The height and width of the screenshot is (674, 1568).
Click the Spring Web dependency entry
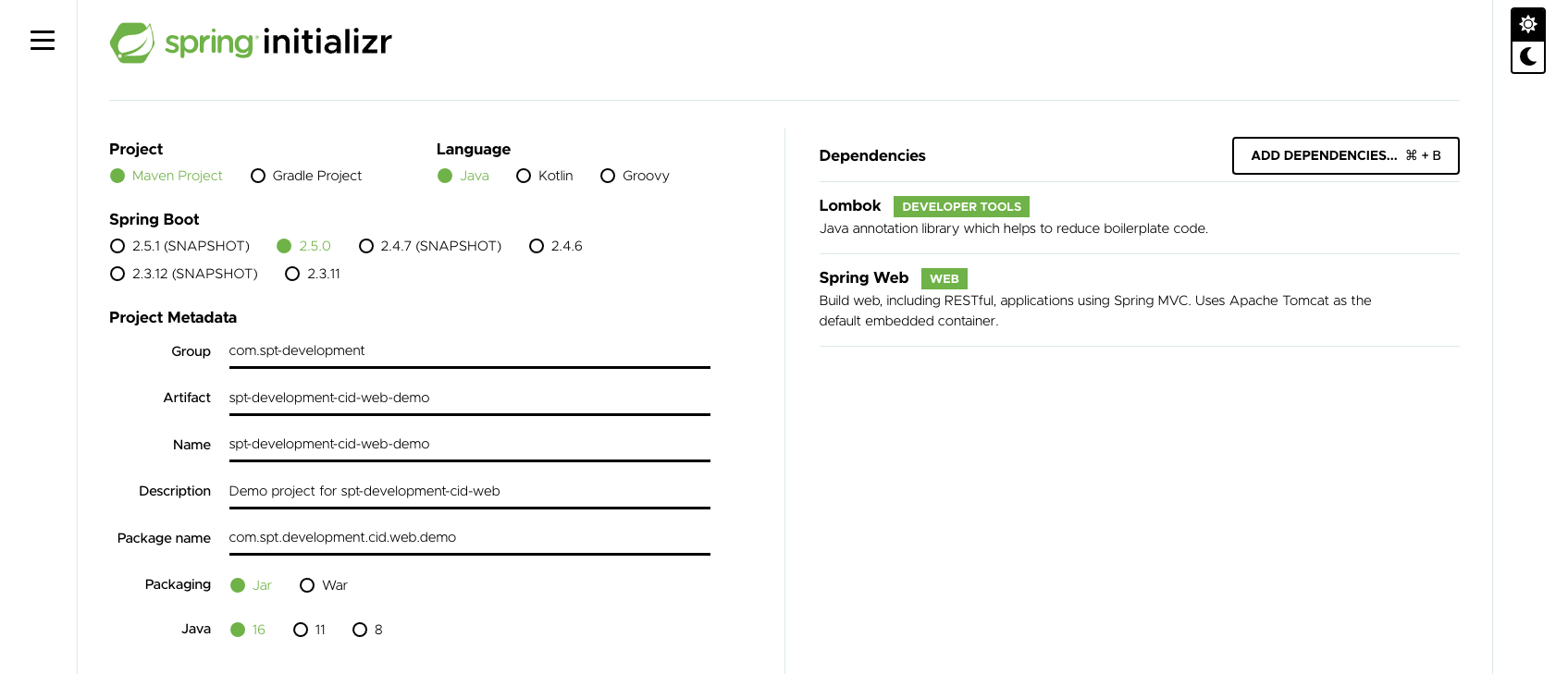click(1139, 300)
